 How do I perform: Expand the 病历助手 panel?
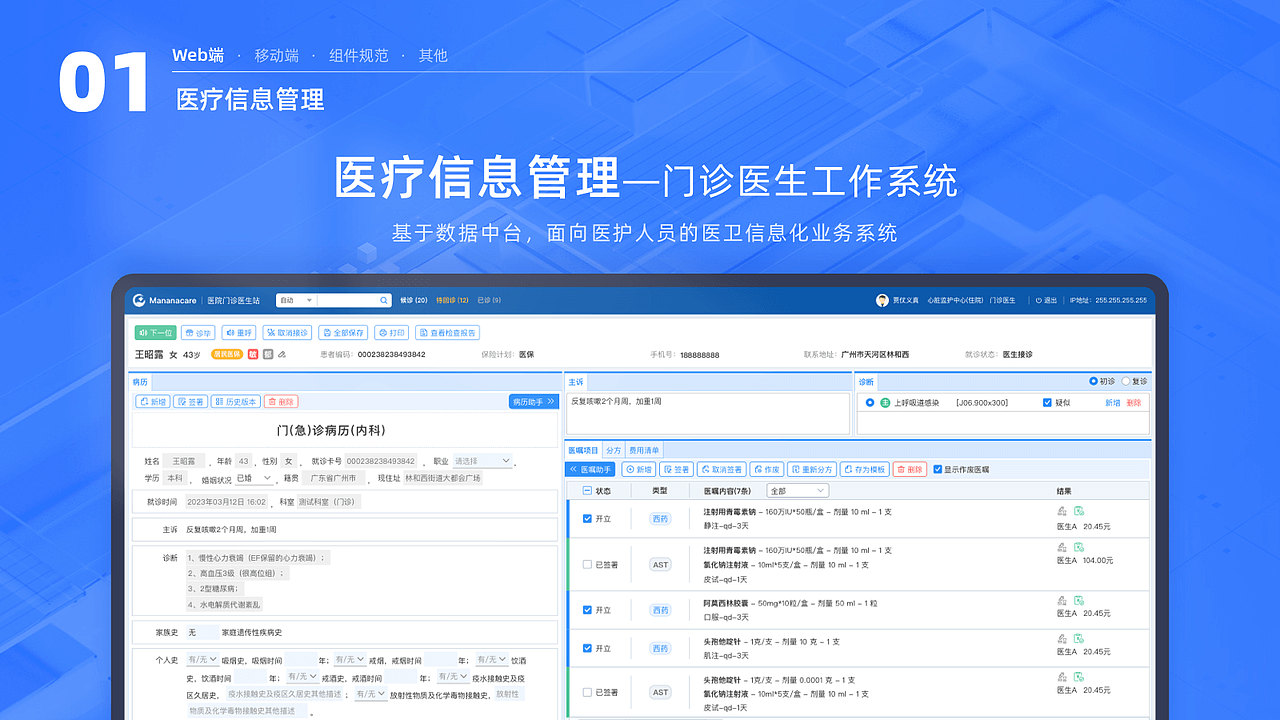point(533,401)
